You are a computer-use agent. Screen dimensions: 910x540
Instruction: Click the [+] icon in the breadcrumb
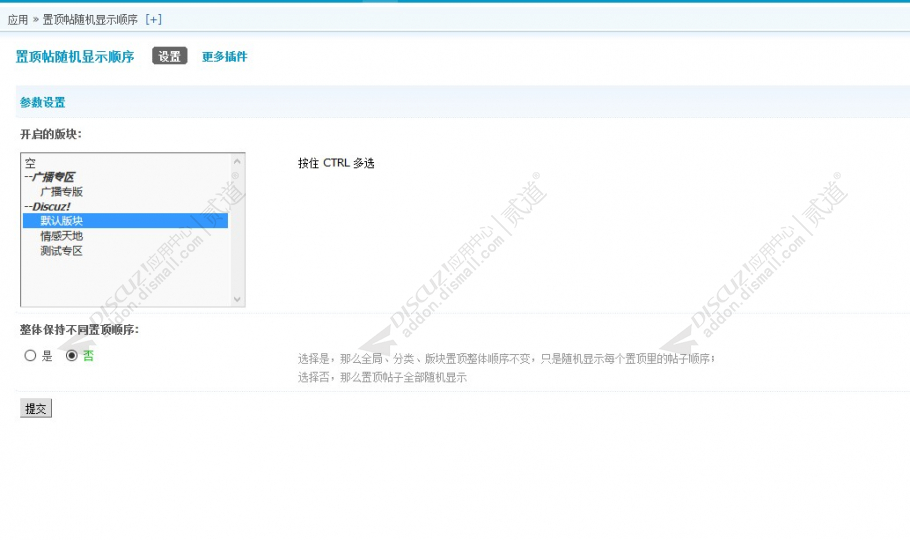(153, 20)
